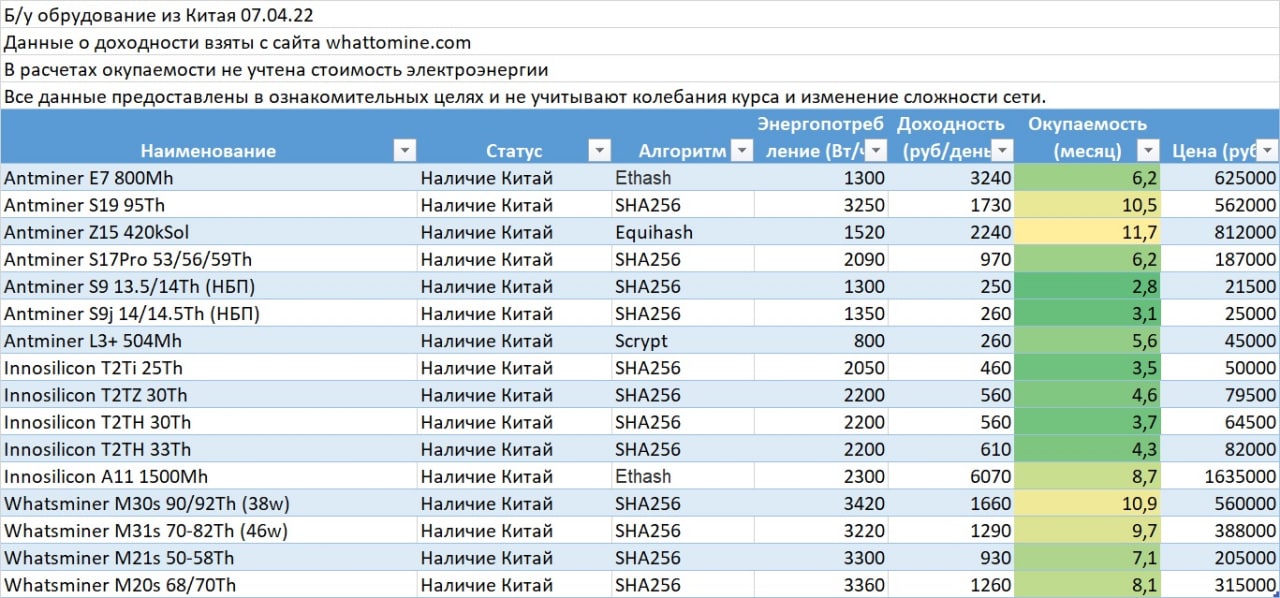Open the Окупаемость column filter dropdown
The height and width of the screenshot is (598, 1280).
(1149, 151)
